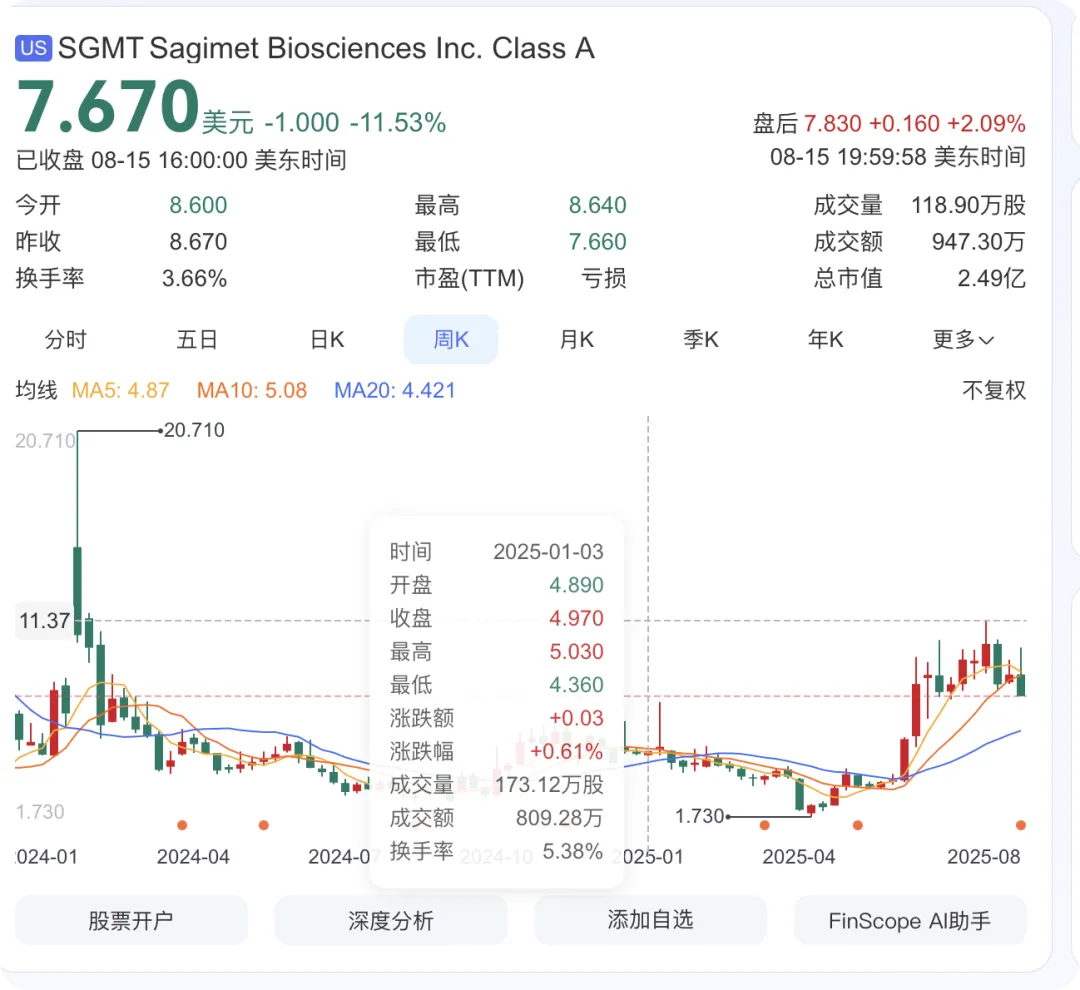Click orange dot right of 1.730 low label
1080x990 pixels.
(x=765, y=825)
